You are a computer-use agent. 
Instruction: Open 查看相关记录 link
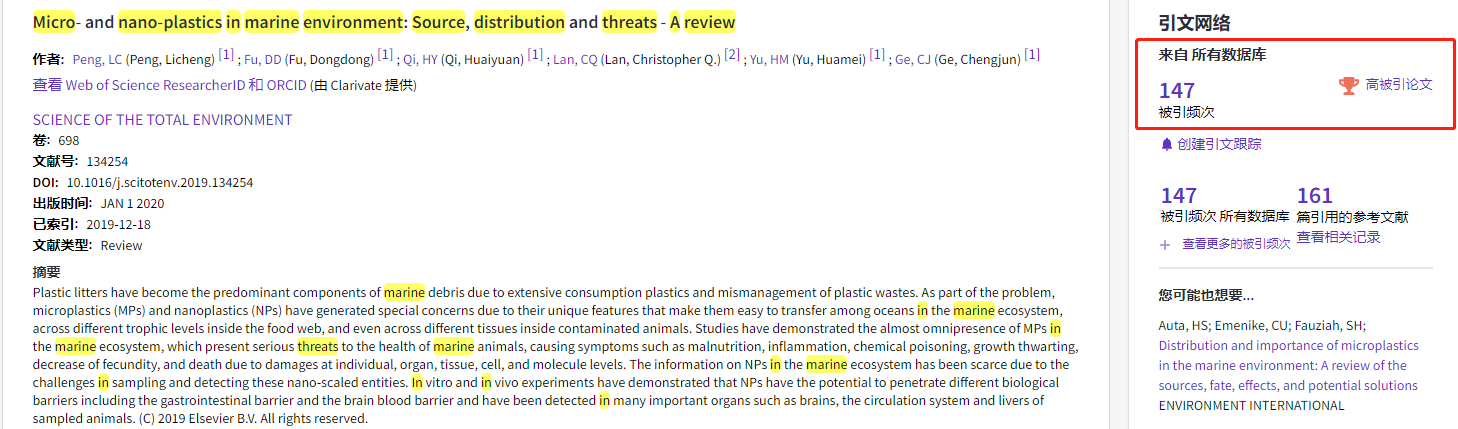pyautogui.click(x=1338, y=237)
